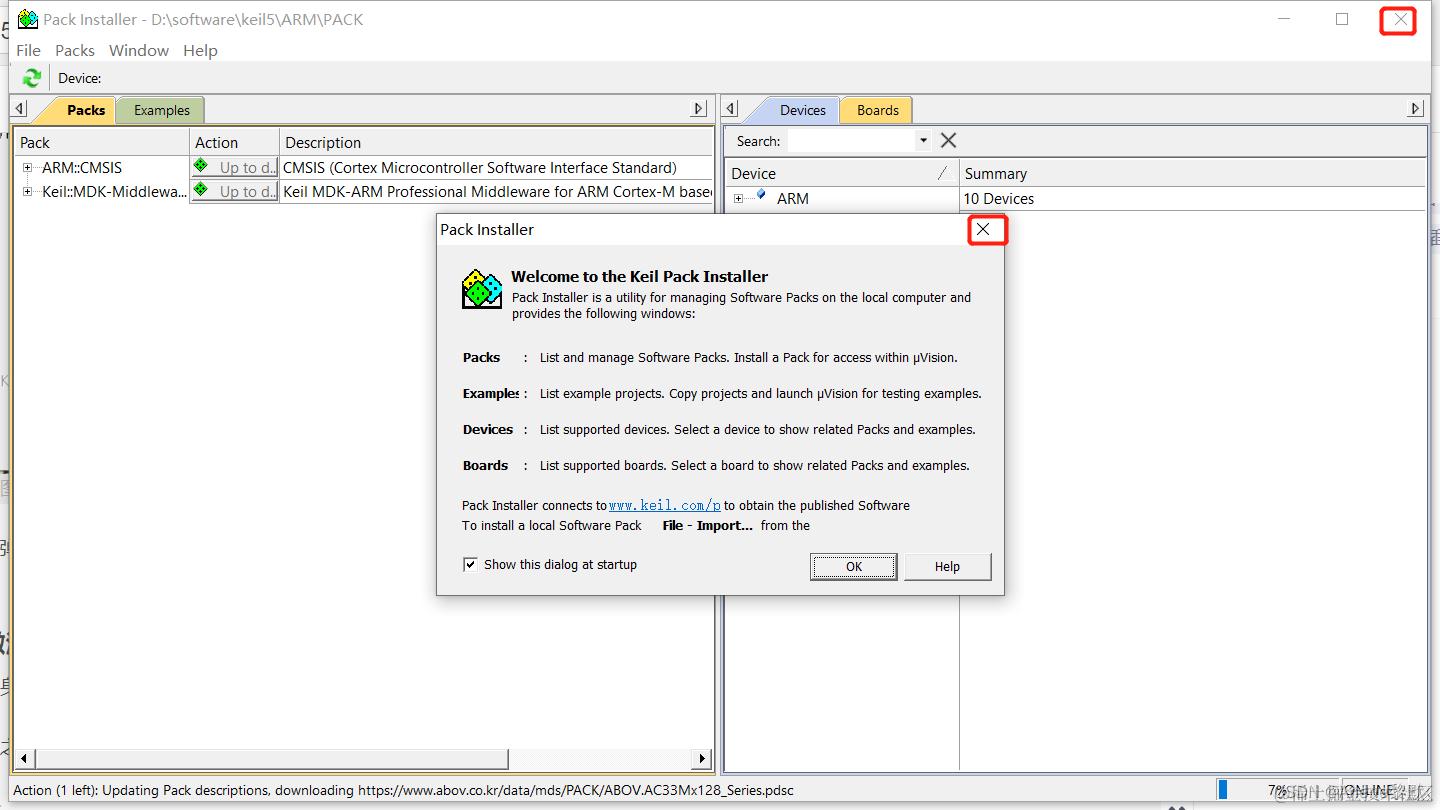Image resolution: width=1440 pixels, height=810 pixels.
Task: Click the clear search X icon
Action: click(948, 141)
